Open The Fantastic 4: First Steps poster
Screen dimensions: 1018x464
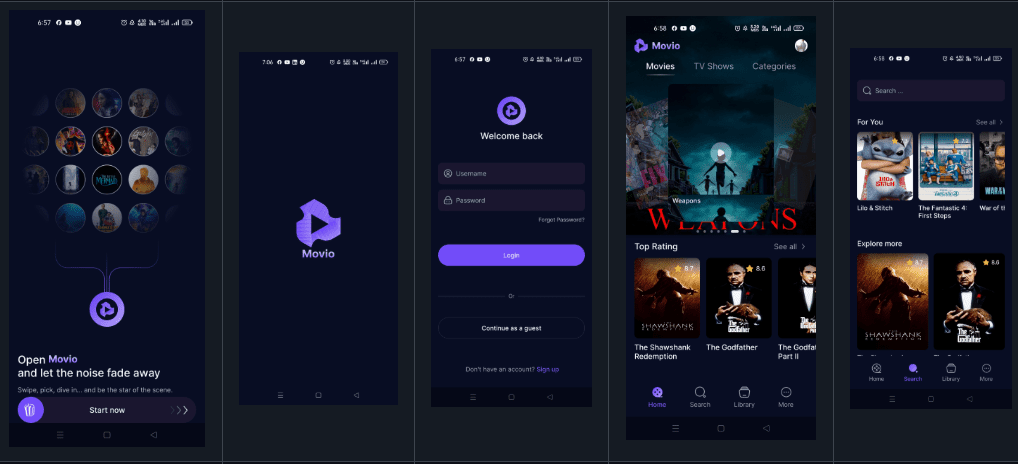(x=946, y=166)
